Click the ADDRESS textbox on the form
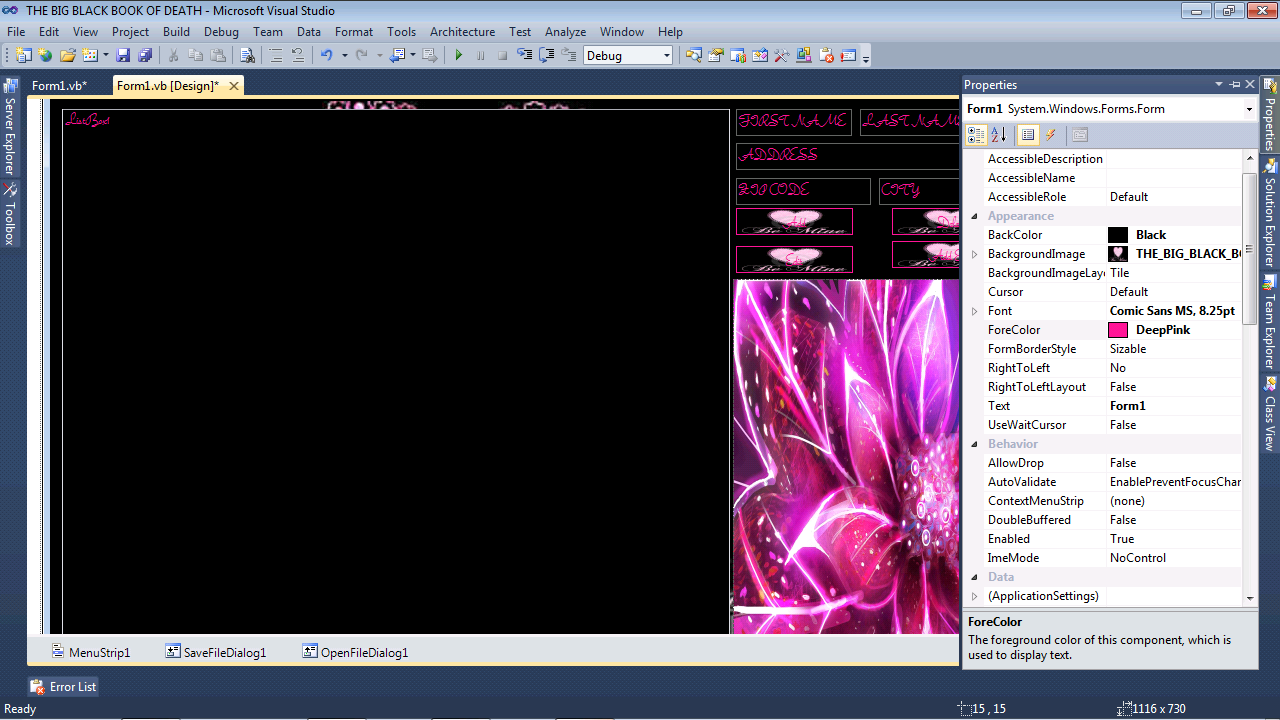The width and height of the screenshot is (1280, 720). 848,156
